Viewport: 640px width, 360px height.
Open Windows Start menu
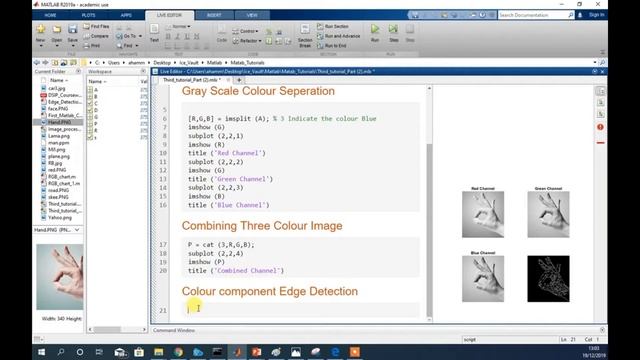point(41,352)
